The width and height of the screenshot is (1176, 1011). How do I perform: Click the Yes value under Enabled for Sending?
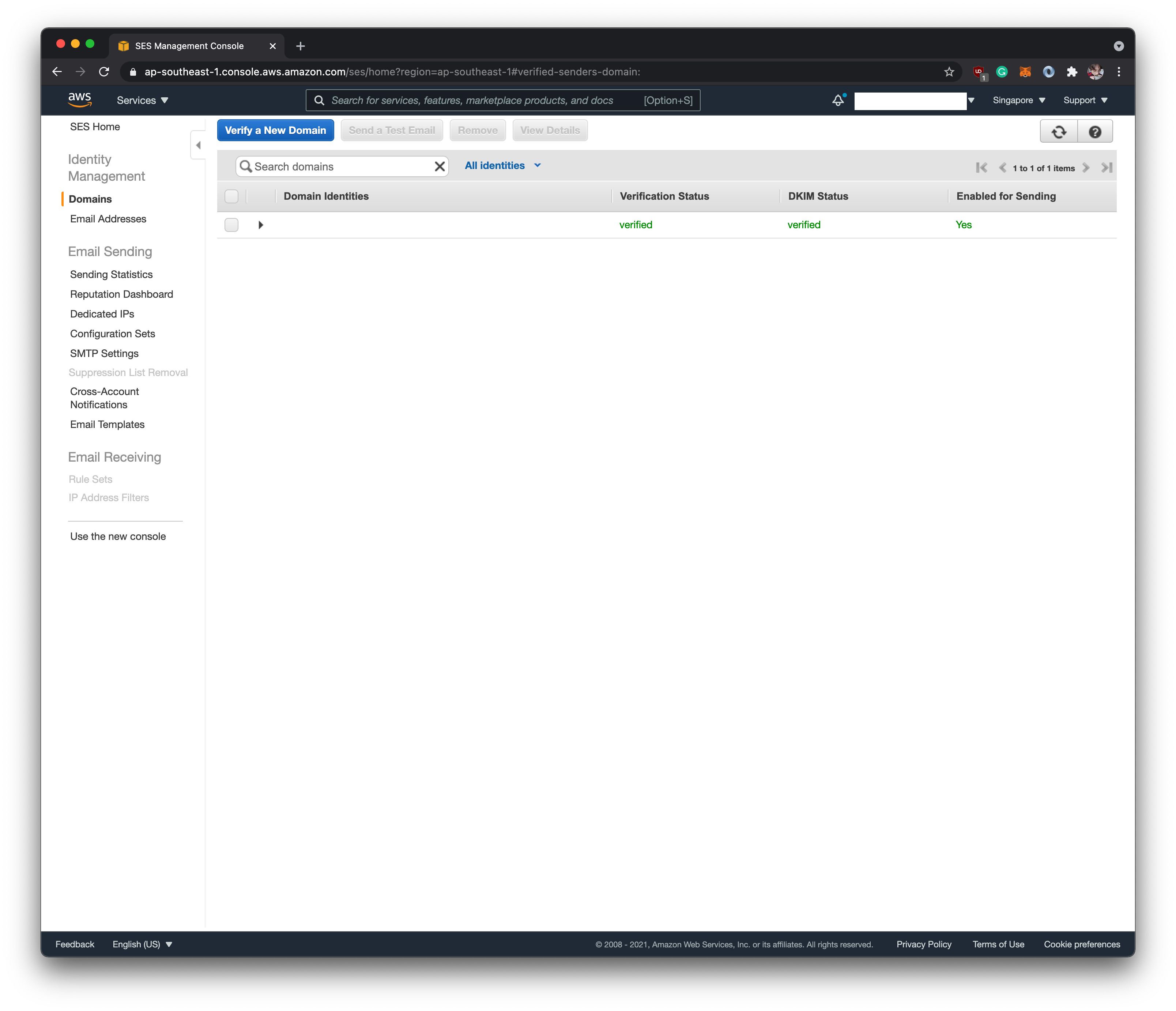click(x=963, y=225)
